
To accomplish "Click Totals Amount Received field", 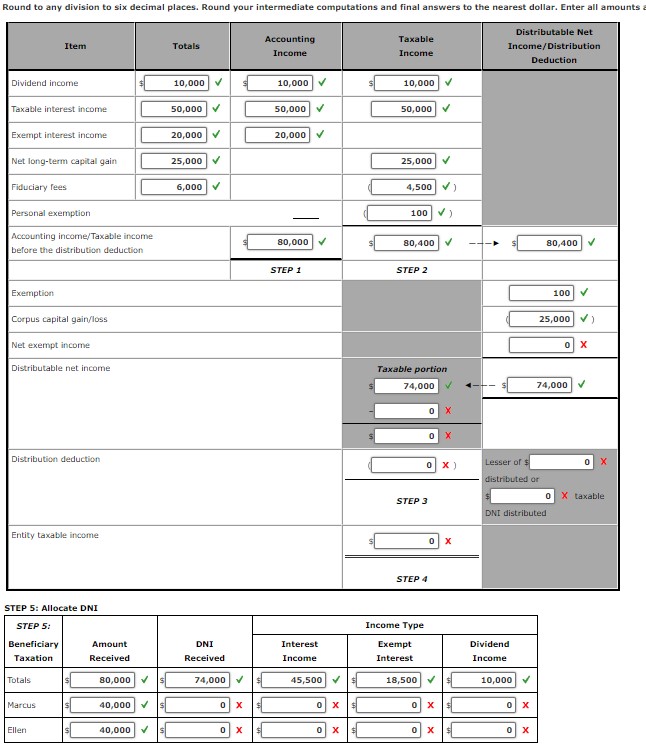I will coord(103,680).
